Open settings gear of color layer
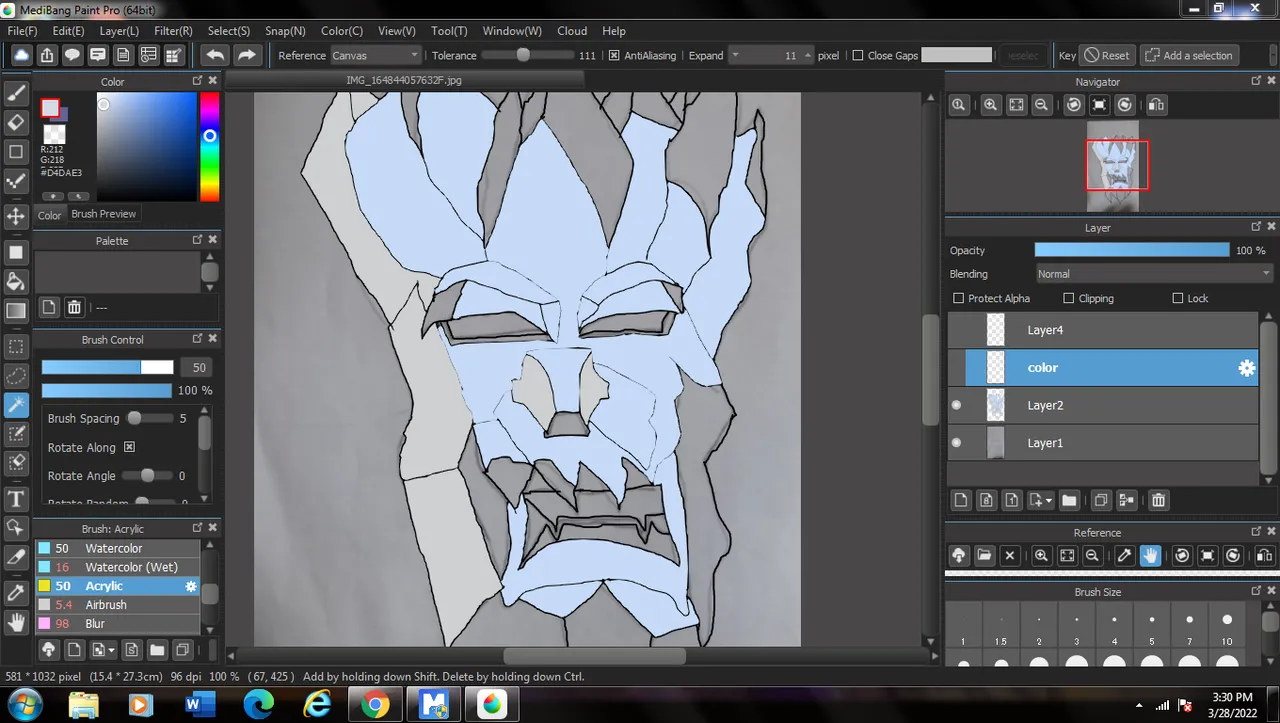Image resolution: width=1280 pixels, height=723 pixels. (1246, 368)
